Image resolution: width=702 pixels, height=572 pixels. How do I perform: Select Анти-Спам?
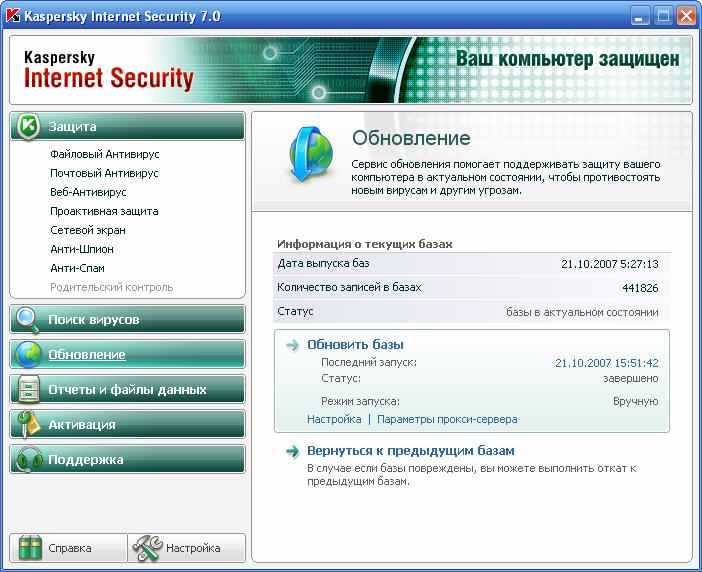click(x=77, y=269)
